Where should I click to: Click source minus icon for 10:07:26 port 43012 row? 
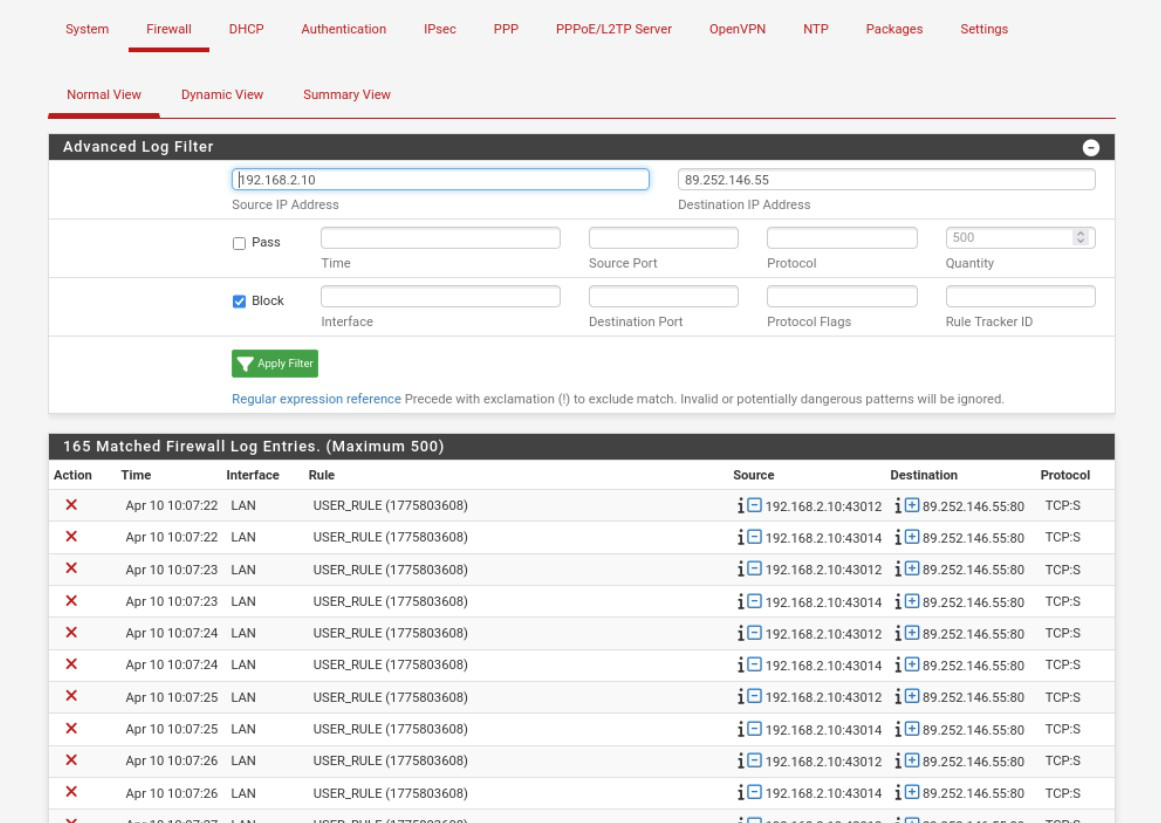pos(754,761)
